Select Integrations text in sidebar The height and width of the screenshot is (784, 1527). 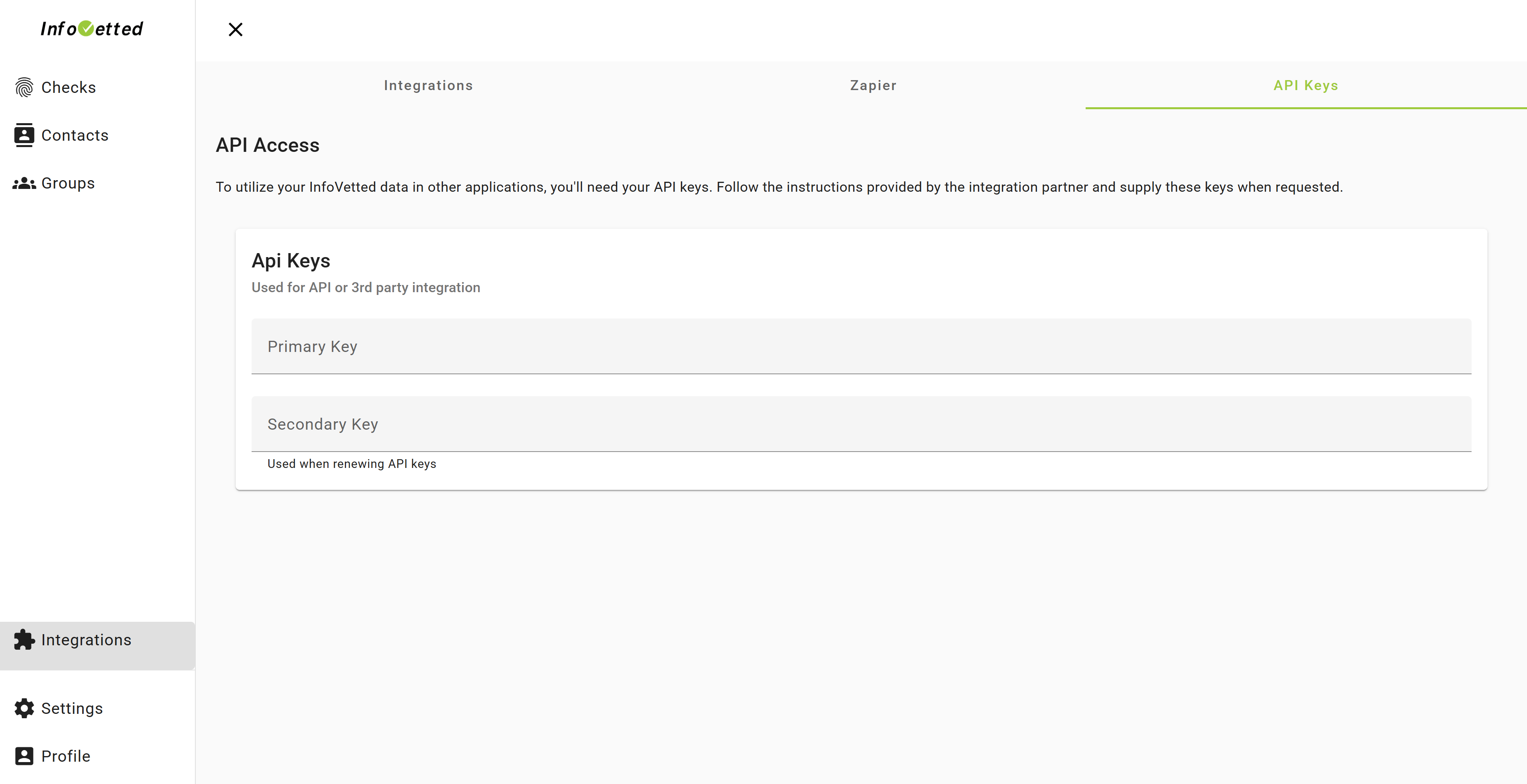tap(87, 640)
